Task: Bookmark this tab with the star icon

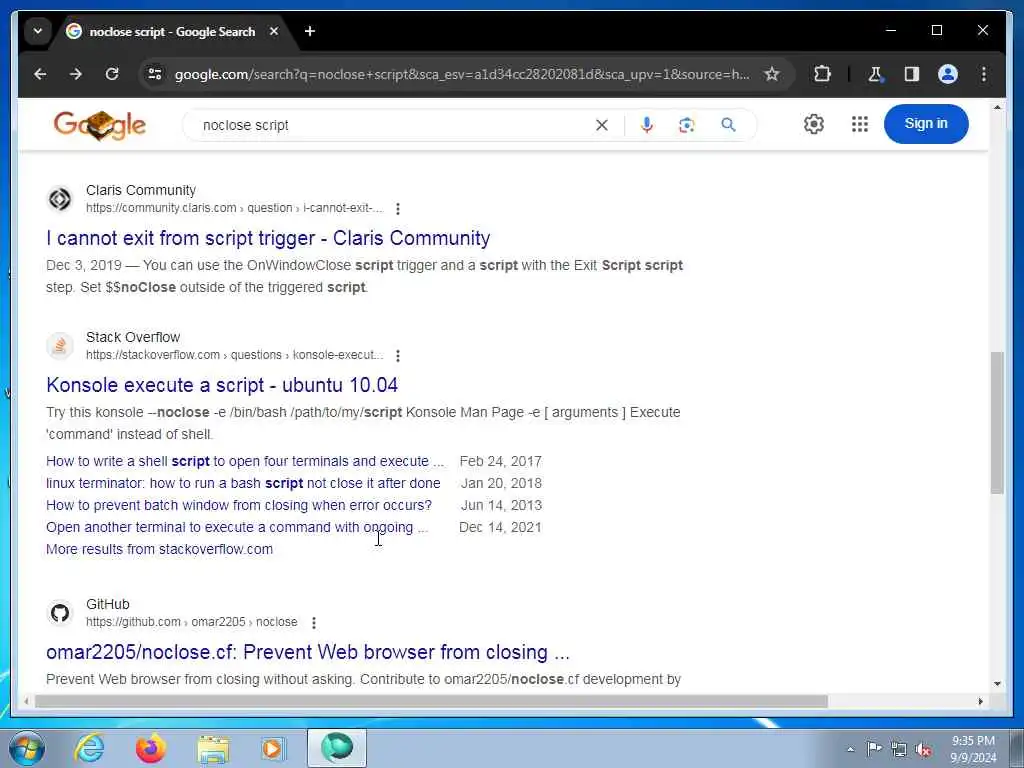Action: click(x=772, y=74)
